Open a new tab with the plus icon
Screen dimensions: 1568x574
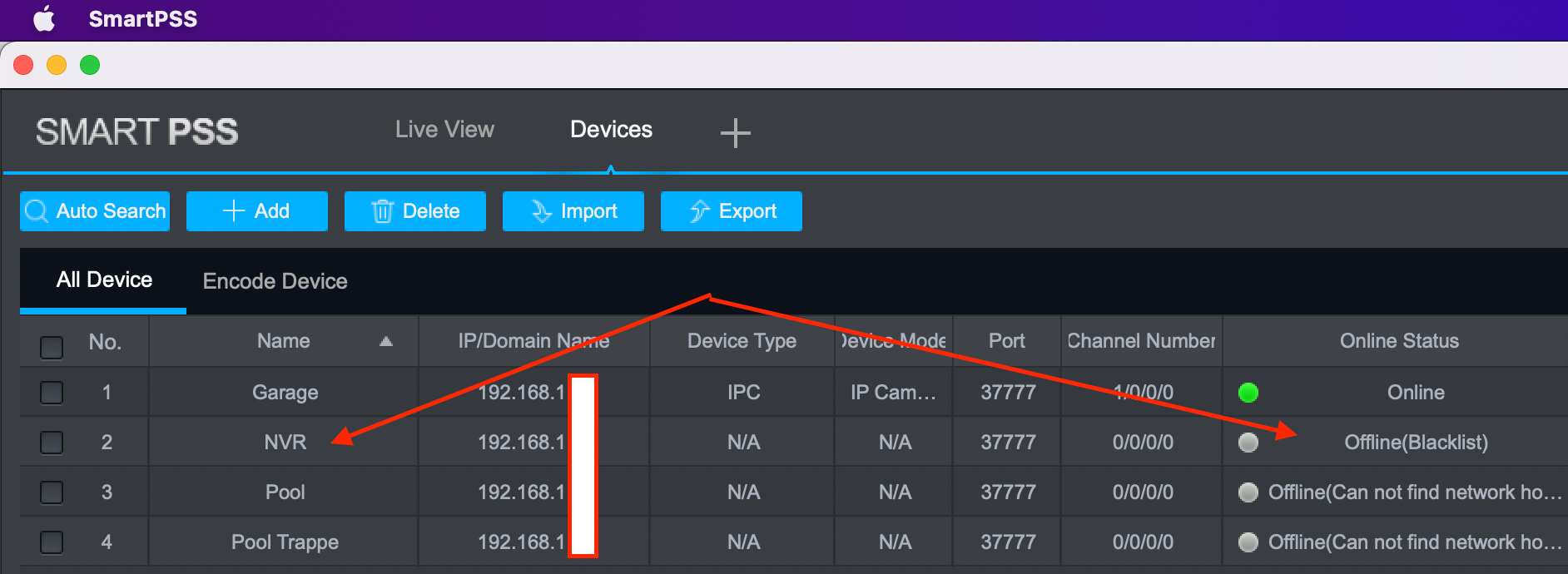(735, 132)
